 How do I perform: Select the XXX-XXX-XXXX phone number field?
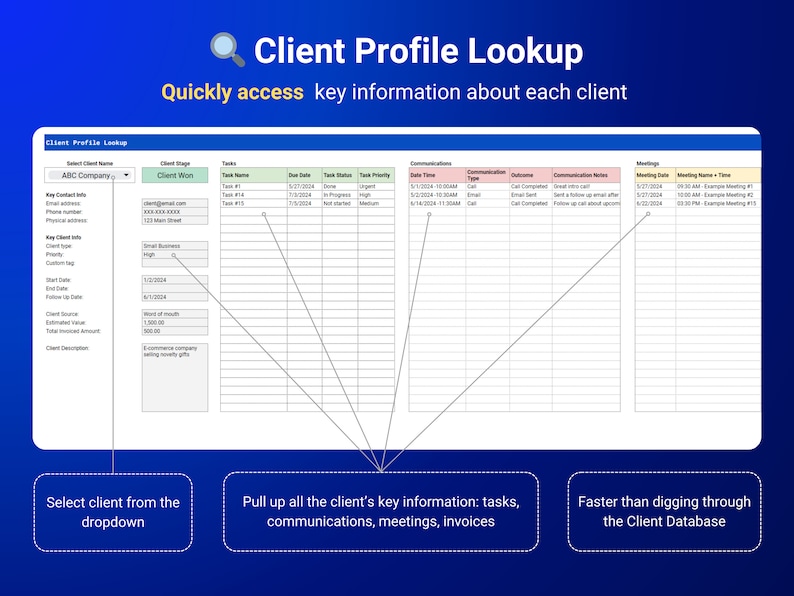pos(175,212)
